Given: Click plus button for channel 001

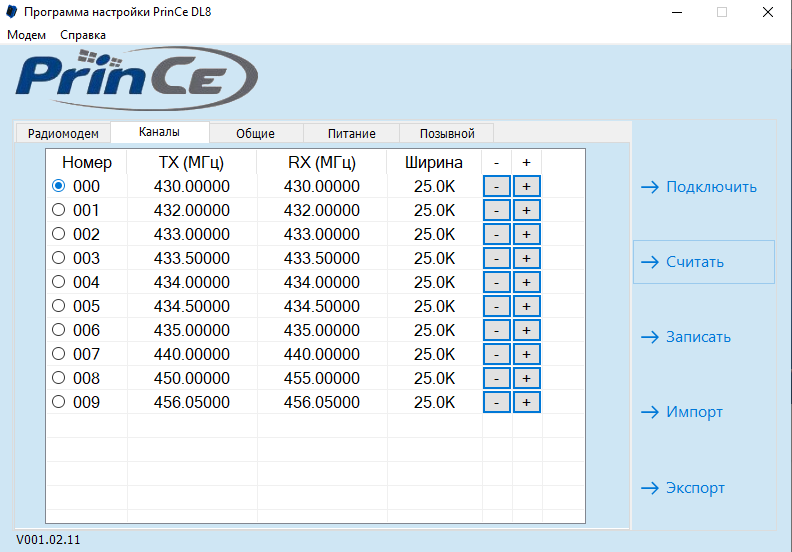Looking at the screenshot, I should pos(526,210).
